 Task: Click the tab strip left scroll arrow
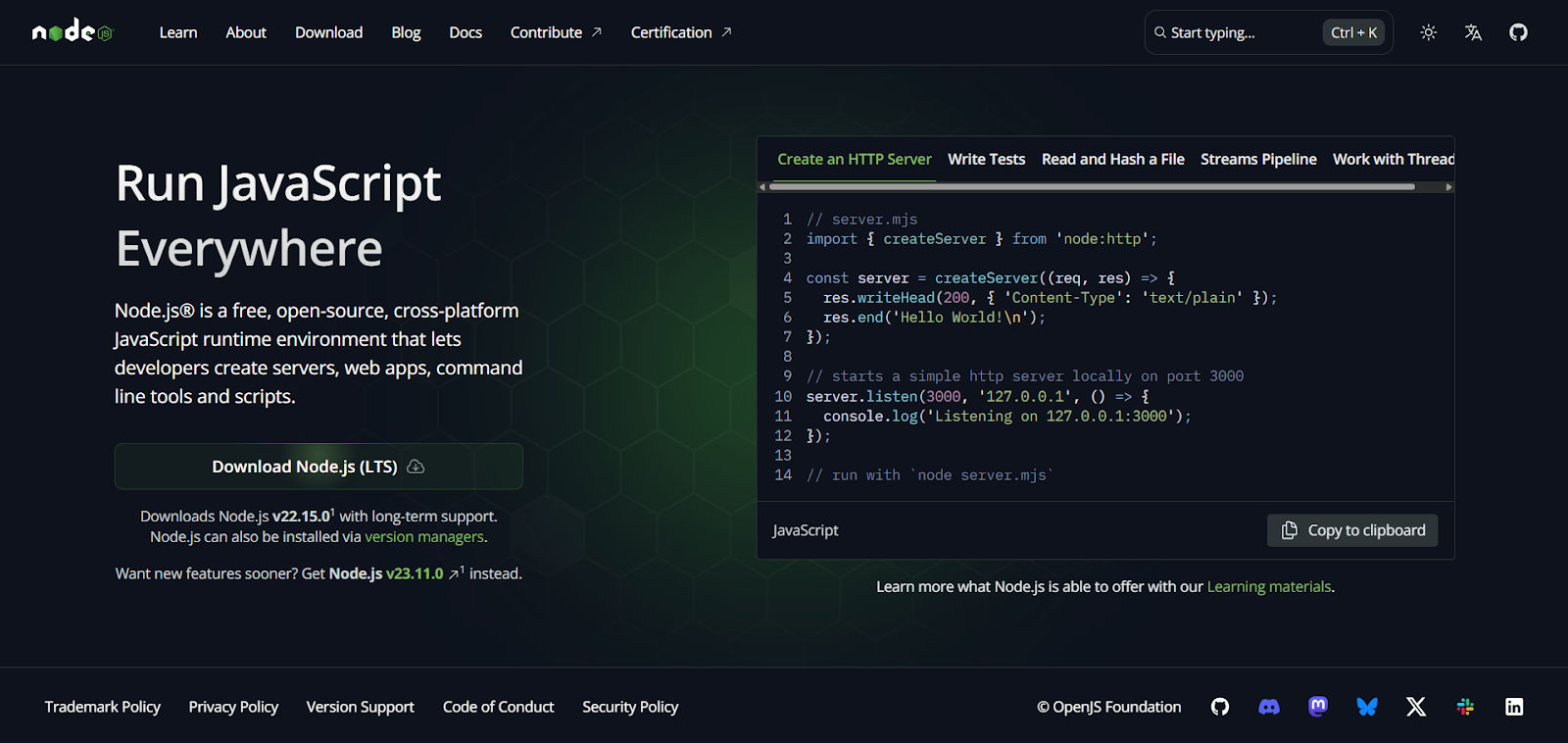click(x=762, y=186)
